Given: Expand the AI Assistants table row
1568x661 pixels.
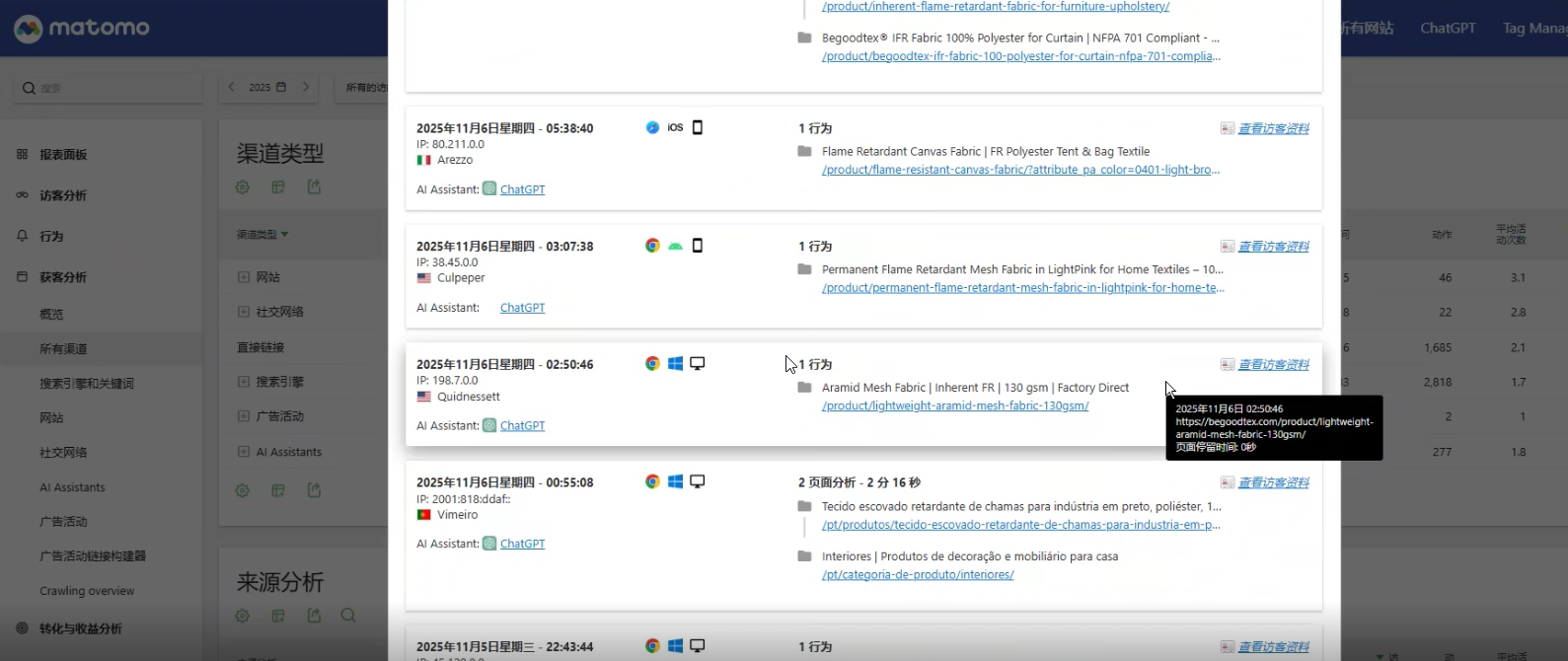Looking at the screenshot, I should coord(244,452).
